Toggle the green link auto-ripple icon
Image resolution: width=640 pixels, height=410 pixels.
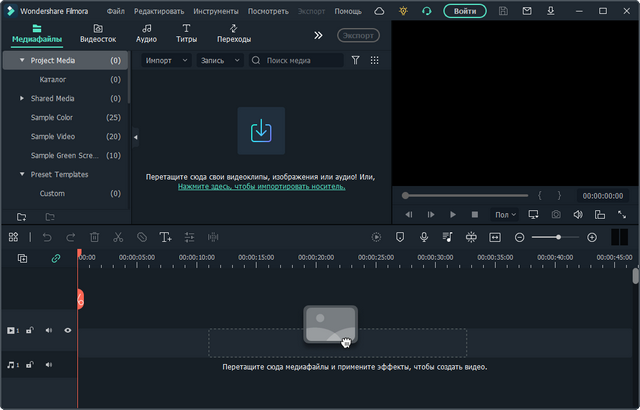[x=56, y=258]
